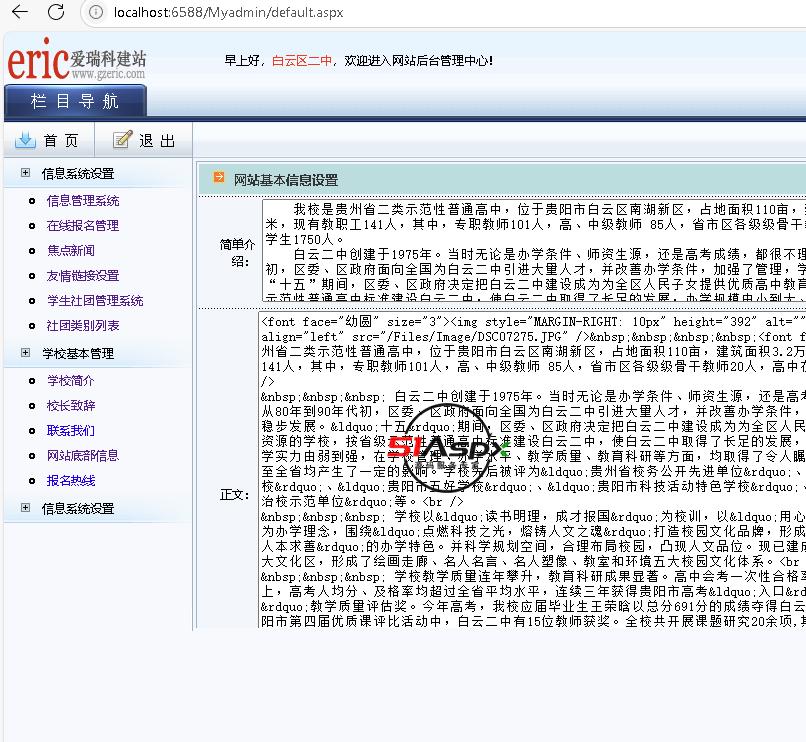The width and height of the screenshot is (806, 742).
Task: Click the 网站基本信息设置 panel title
Action: point(286,180)
